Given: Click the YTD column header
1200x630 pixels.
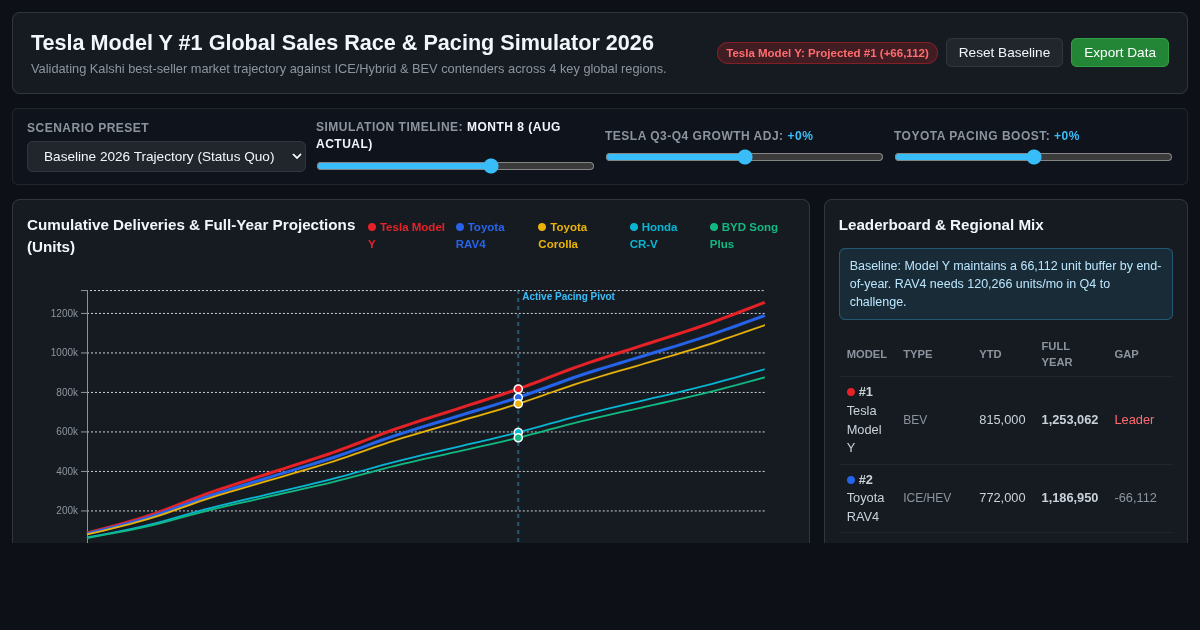Looking at the screenshot, I should click(x=990, y=354).
